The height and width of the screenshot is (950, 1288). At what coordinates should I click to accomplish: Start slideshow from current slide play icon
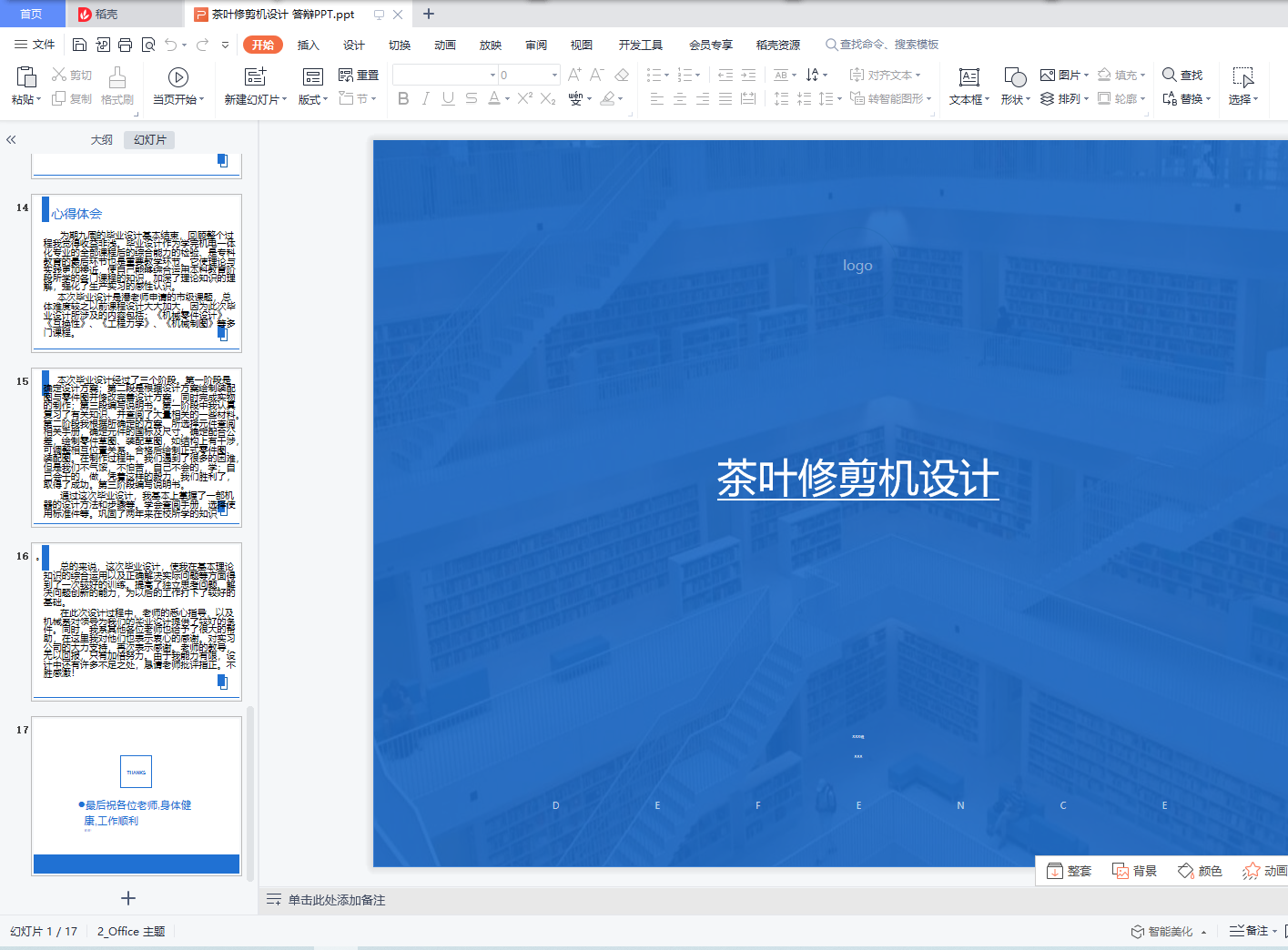178,77
